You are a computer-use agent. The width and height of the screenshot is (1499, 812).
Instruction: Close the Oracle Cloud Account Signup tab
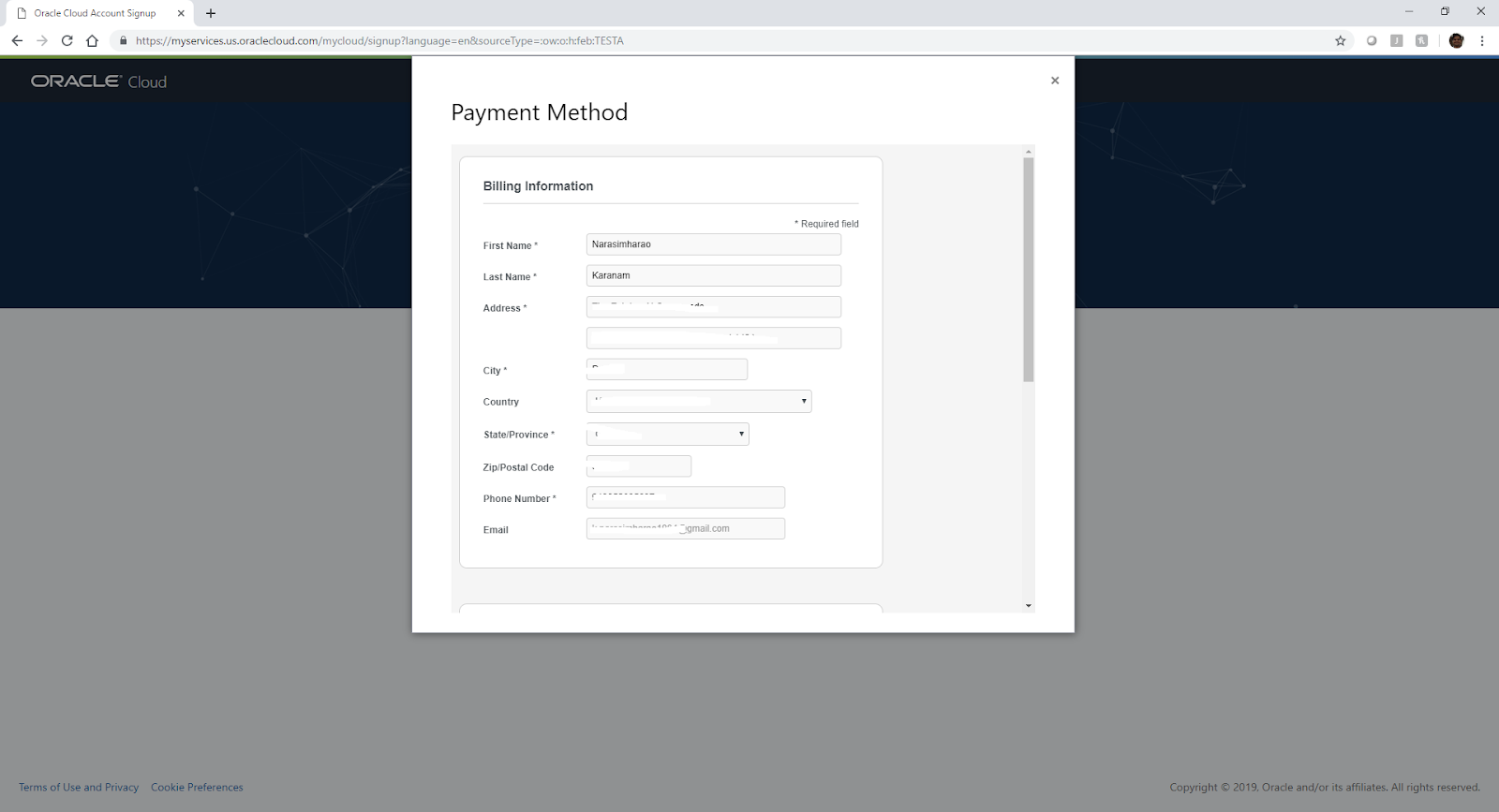[x=181, y=13]
